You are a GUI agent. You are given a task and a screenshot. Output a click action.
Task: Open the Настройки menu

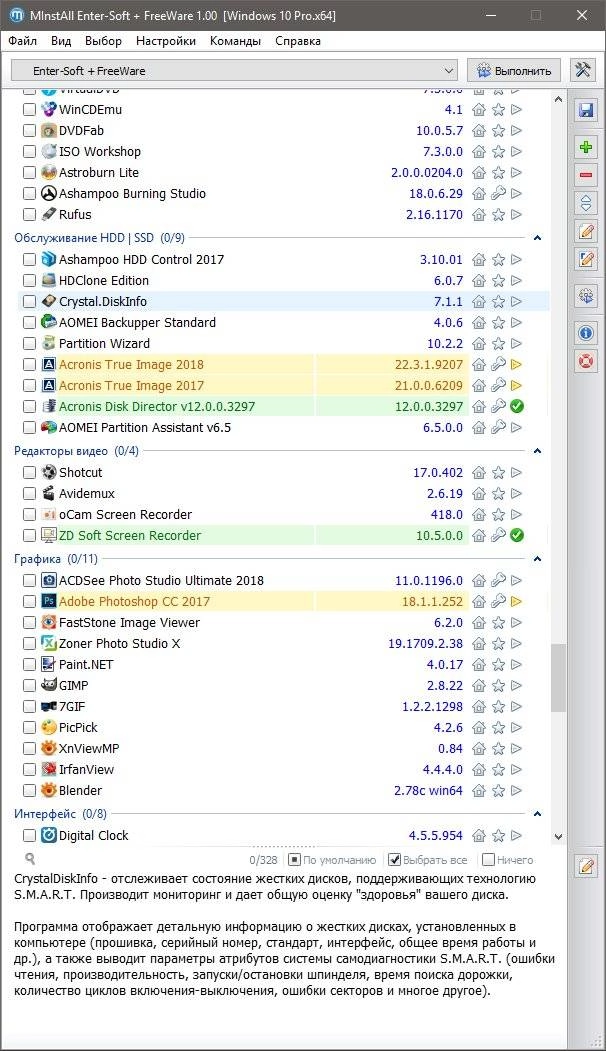(x=166, y=41)
